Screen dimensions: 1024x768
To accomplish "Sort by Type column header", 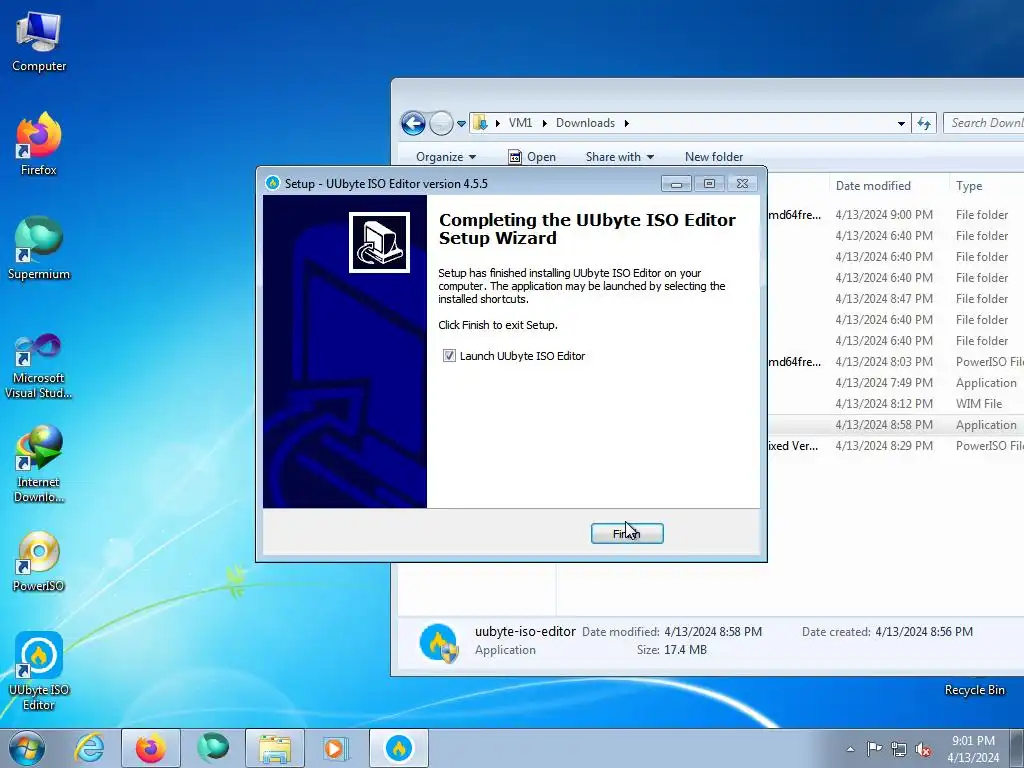I will point(986,185).
